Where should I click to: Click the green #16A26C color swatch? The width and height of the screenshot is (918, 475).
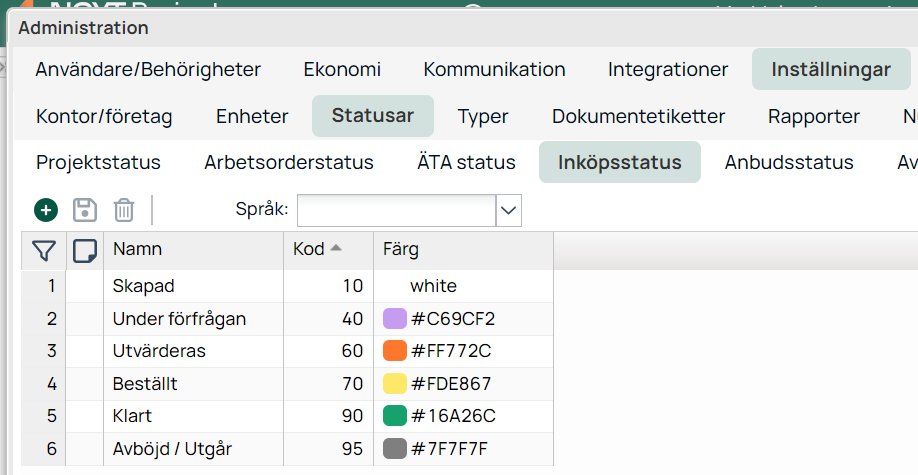395,416
